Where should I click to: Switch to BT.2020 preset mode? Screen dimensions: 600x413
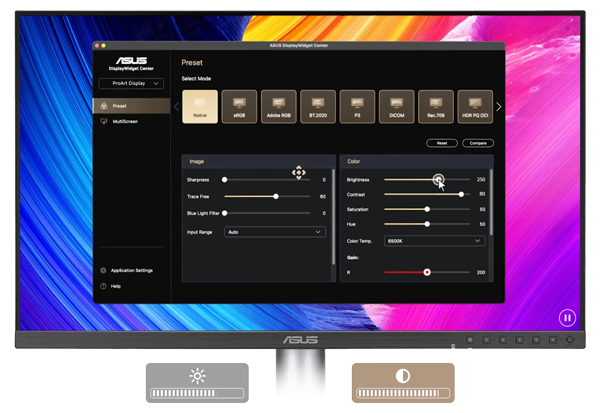[318, 107]
